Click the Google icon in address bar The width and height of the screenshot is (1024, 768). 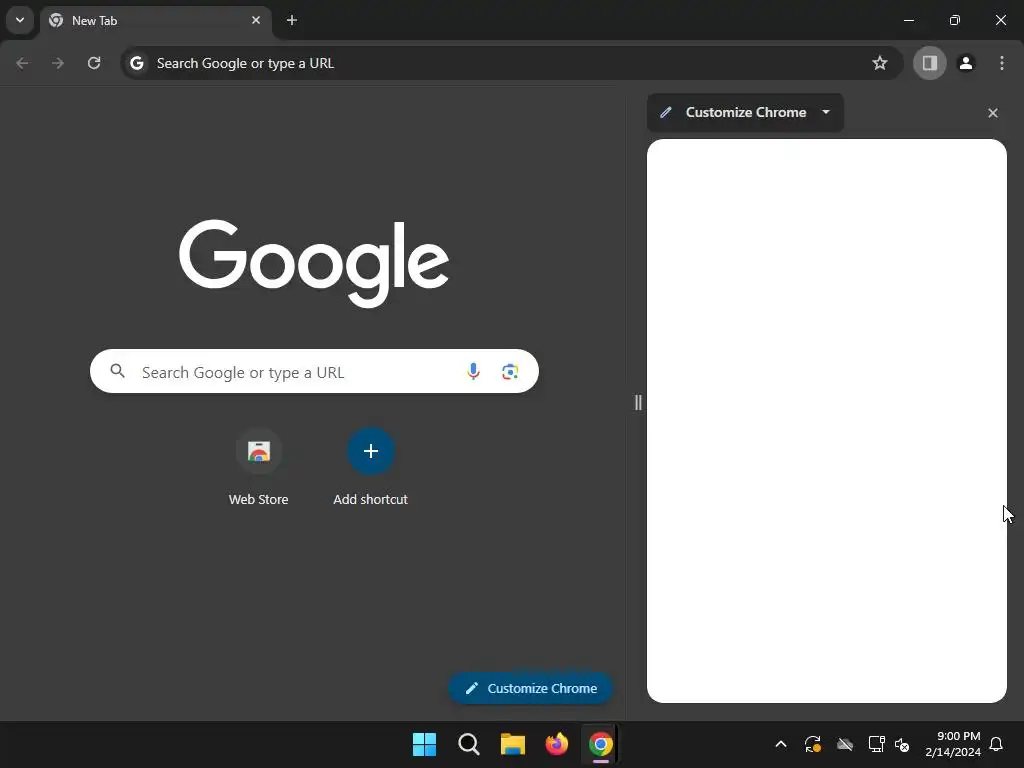point(136,63)
